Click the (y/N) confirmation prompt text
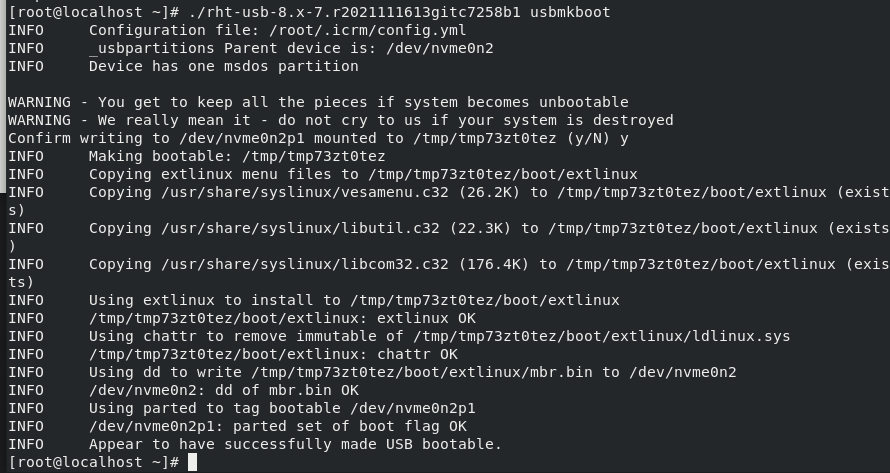Image resolution: width=890 pixels, height=473 pixels. click(584, 138)
